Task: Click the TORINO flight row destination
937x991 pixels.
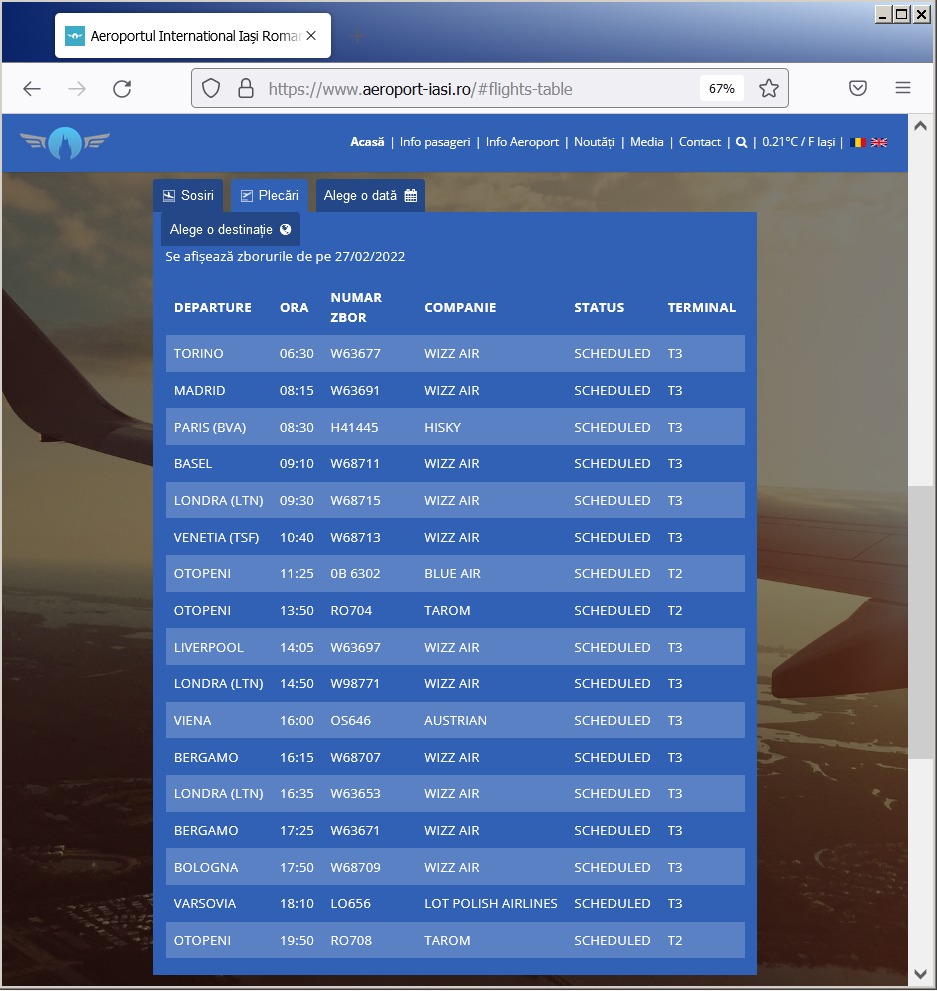Action: tap(198, 353)
